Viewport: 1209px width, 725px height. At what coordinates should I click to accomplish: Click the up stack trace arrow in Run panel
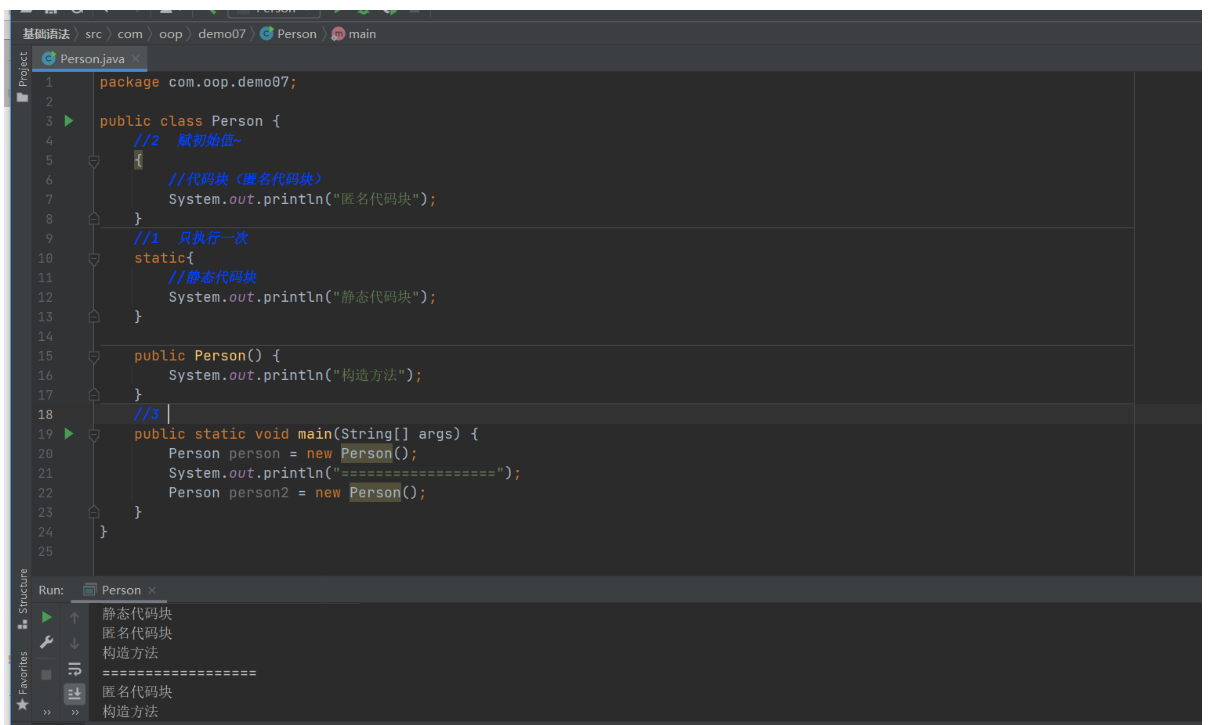pos(75,617)
